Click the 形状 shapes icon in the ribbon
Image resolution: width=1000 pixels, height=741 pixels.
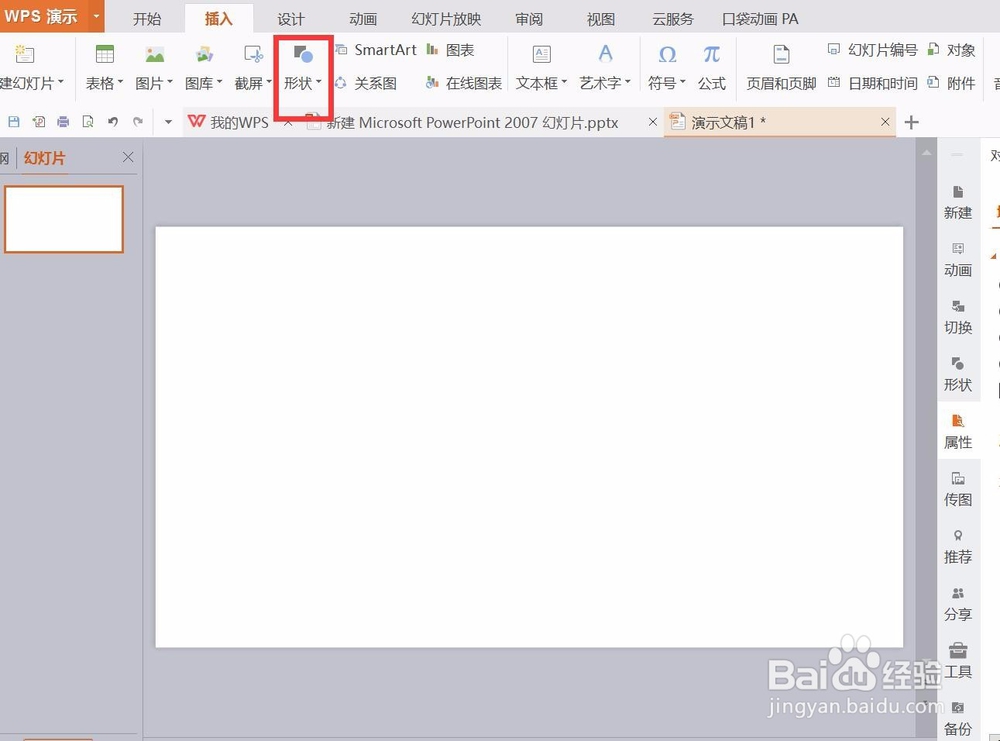[303, 55]
